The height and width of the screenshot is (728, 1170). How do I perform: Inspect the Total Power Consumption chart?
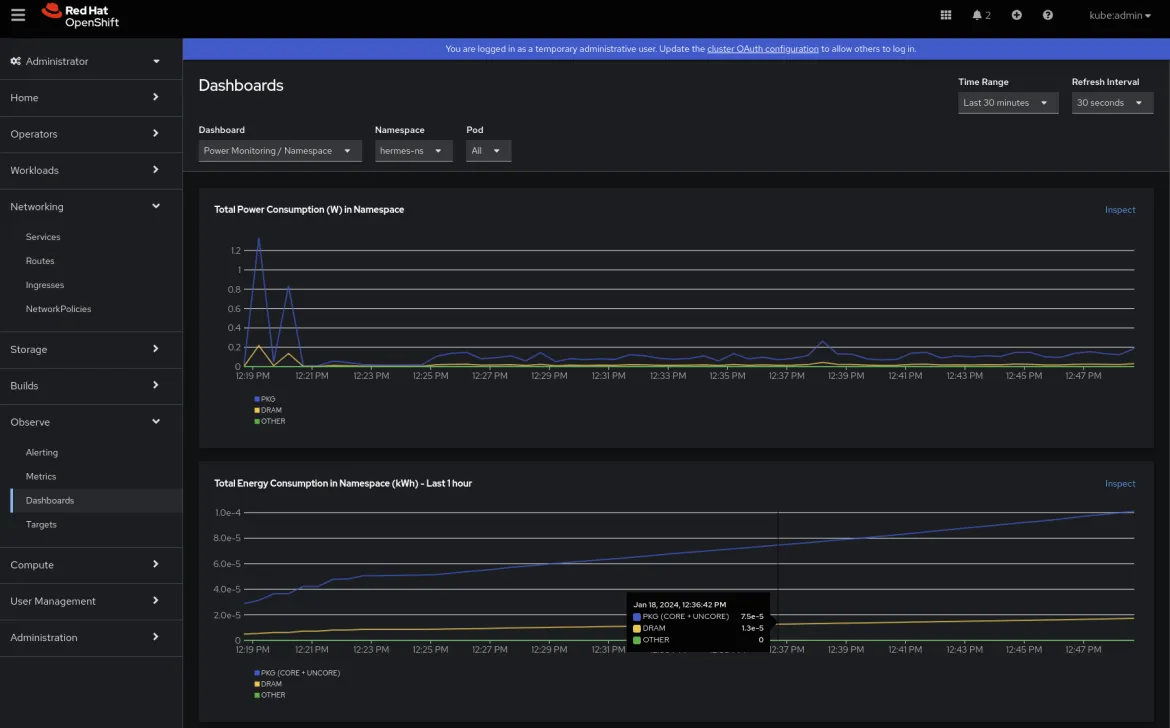coord(1119,210)
